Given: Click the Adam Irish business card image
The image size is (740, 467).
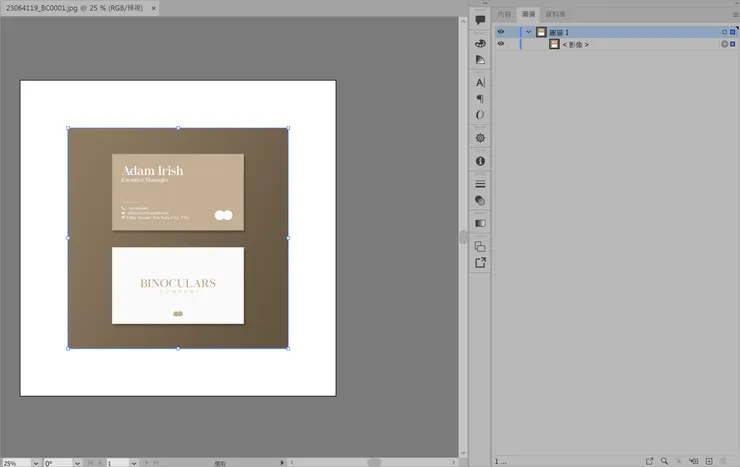Looking at the screenshot, I should coord(178,192).
